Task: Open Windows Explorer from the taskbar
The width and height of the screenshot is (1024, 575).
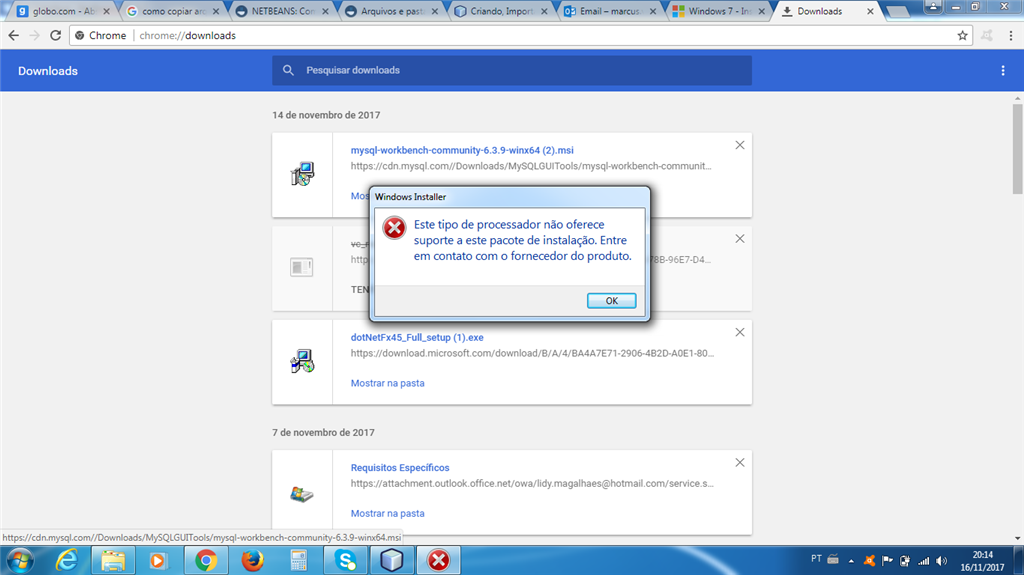Action: click(x=113, y=561)
